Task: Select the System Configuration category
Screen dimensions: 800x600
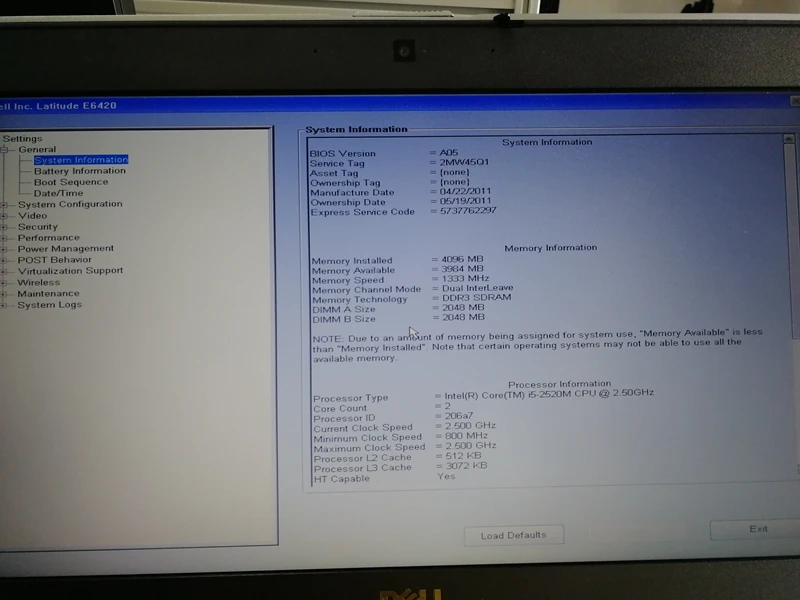Action: tap(70, 204)
